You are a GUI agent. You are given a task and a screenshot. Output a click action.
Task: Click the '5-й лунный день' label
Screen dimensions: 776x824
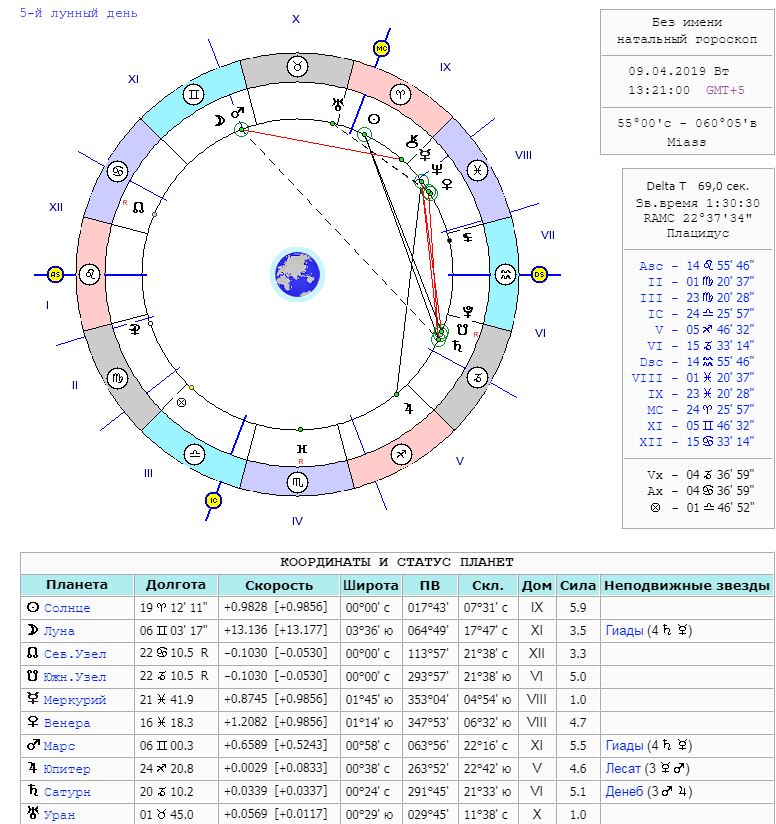78,13
